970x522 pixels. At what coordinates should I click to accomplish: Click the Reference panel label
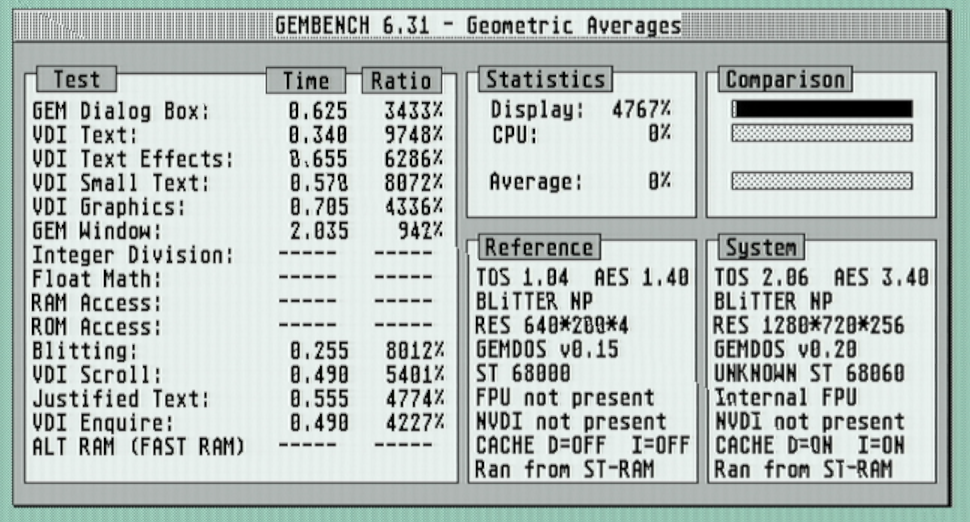coord(538,247)
